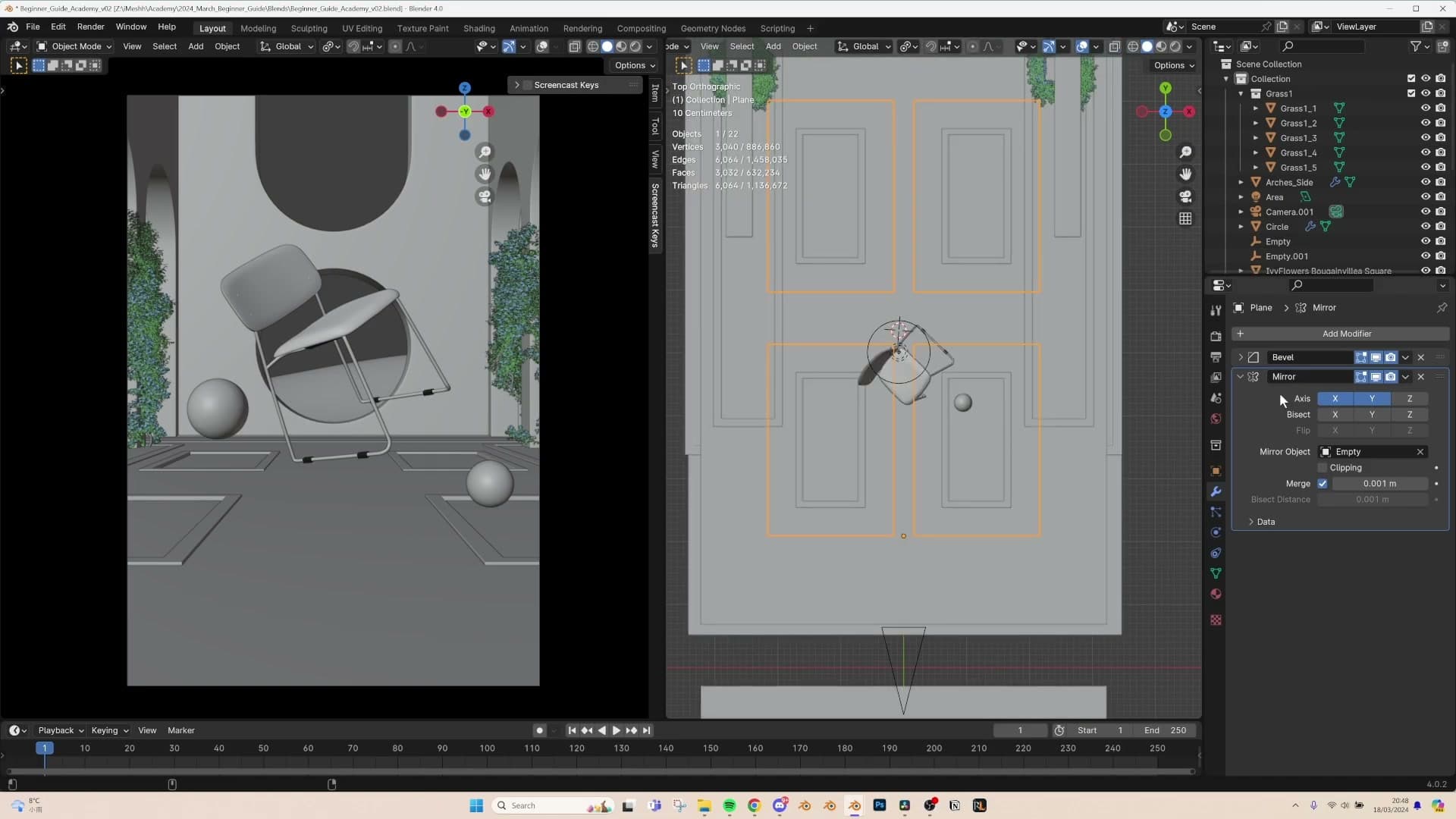Open the Texture properties tab
The height and width of the screenshot is (819, 1456).
pos(1216,620)
